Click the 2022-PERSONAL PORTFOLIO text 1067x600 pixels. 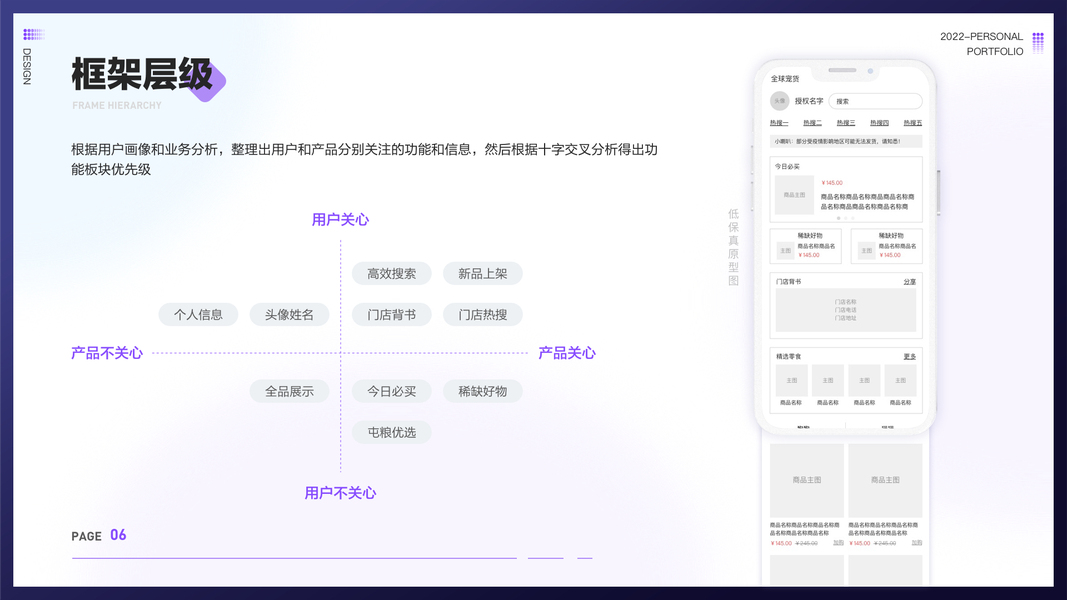pyautogui.click(x=981, y=44)
